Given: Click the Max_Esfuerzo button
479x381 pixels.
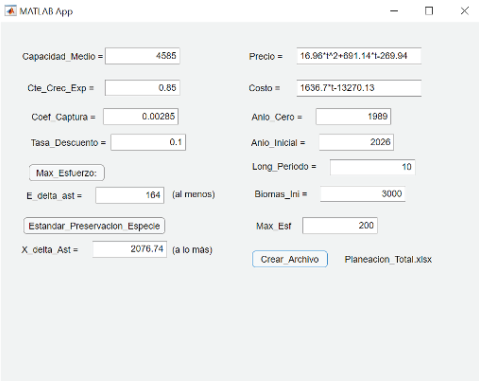Looking at the screenshot, I should [67, 173].
